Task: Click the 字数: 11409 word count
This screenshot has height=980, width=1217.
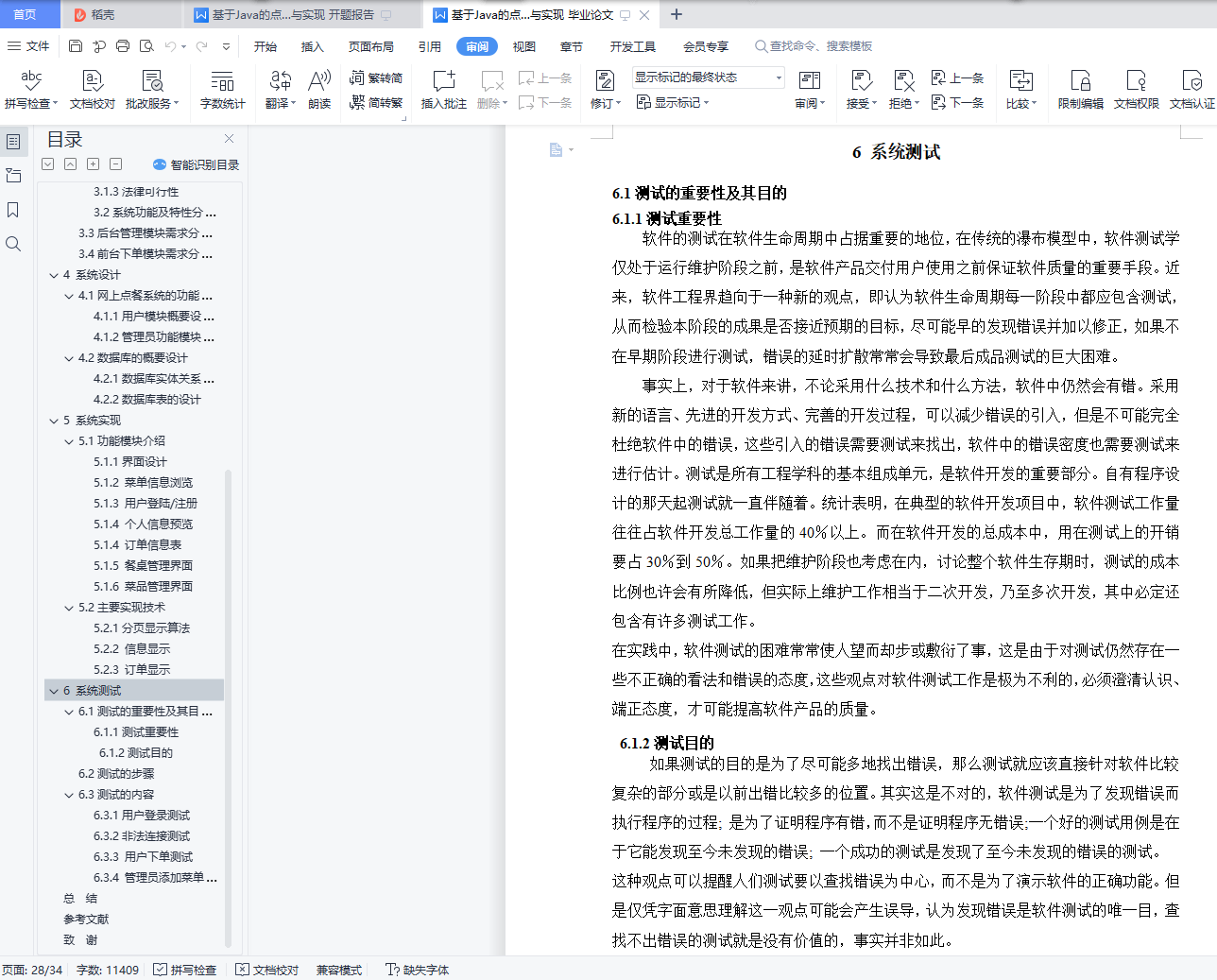Action: (x=107, y=970)
